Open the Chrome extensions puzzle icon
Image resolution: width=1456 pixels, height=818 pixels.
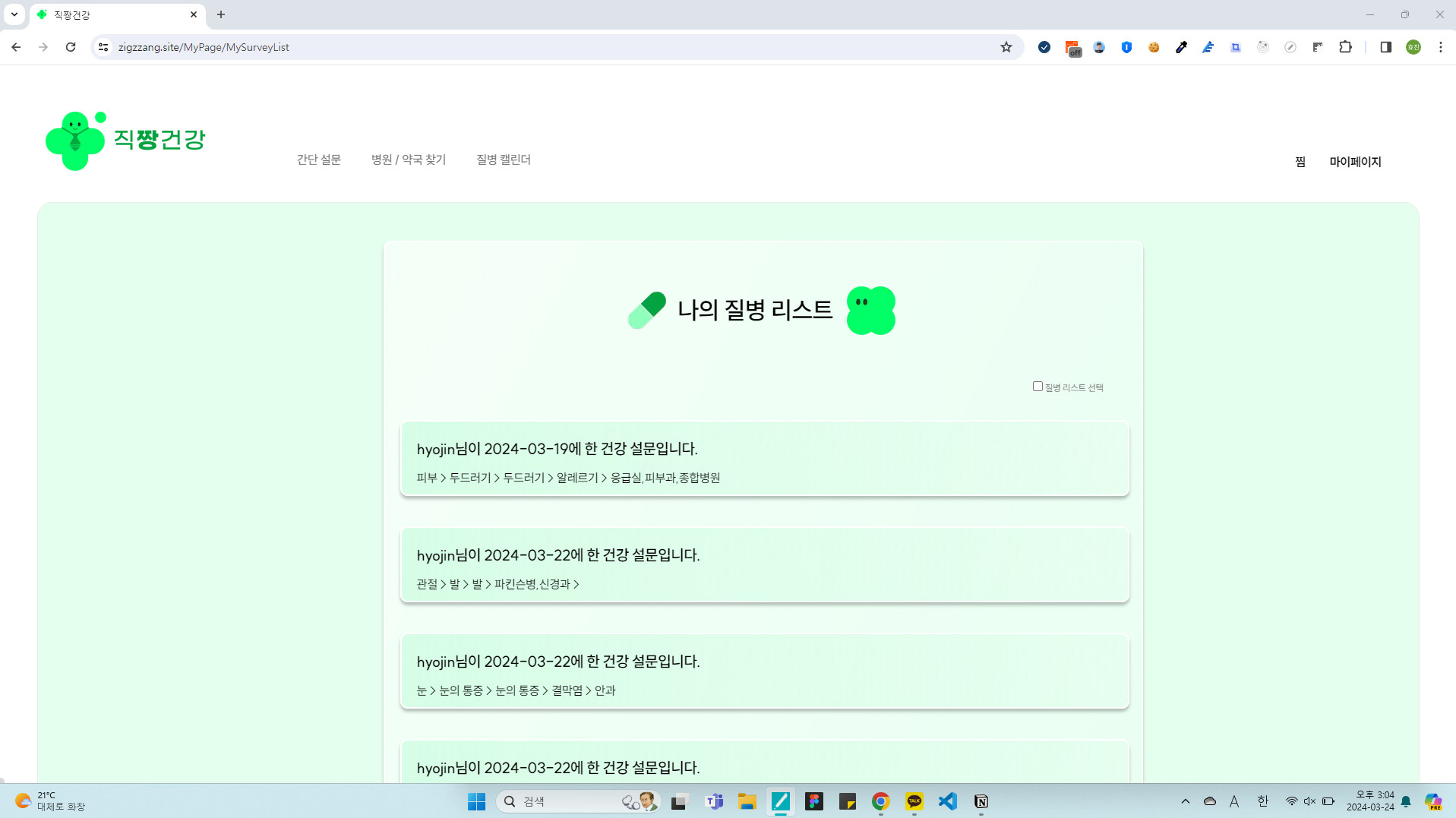[1345, 47]
